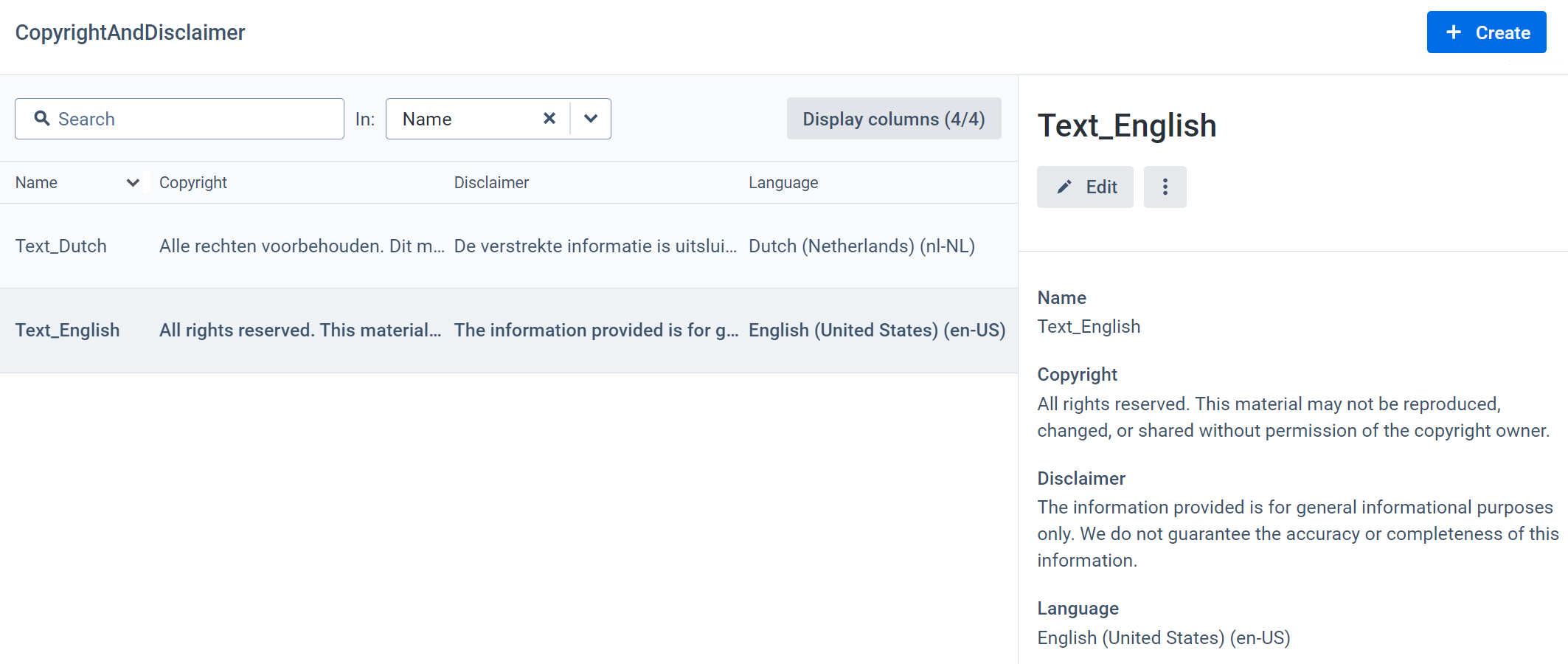Image resolution: width=1568 pixels, height=664 pixels.
Task: Select the Edit pencil icon
Action: (x=1063, y=187)
